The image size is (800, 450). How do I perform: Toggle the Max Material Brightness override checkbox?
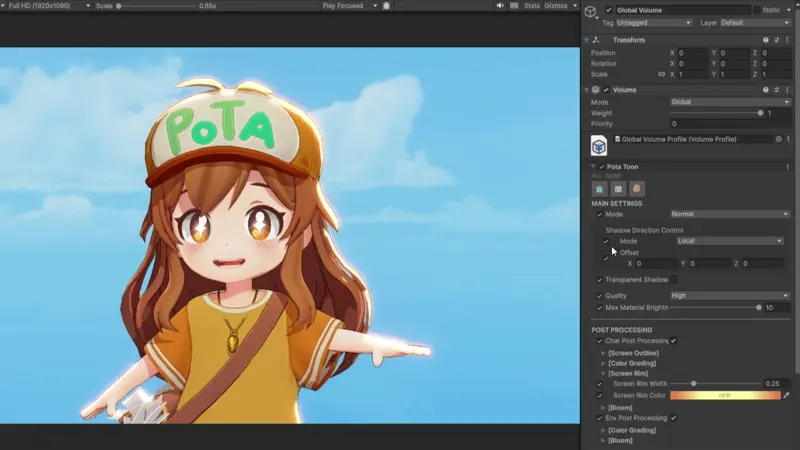(599, 308)
